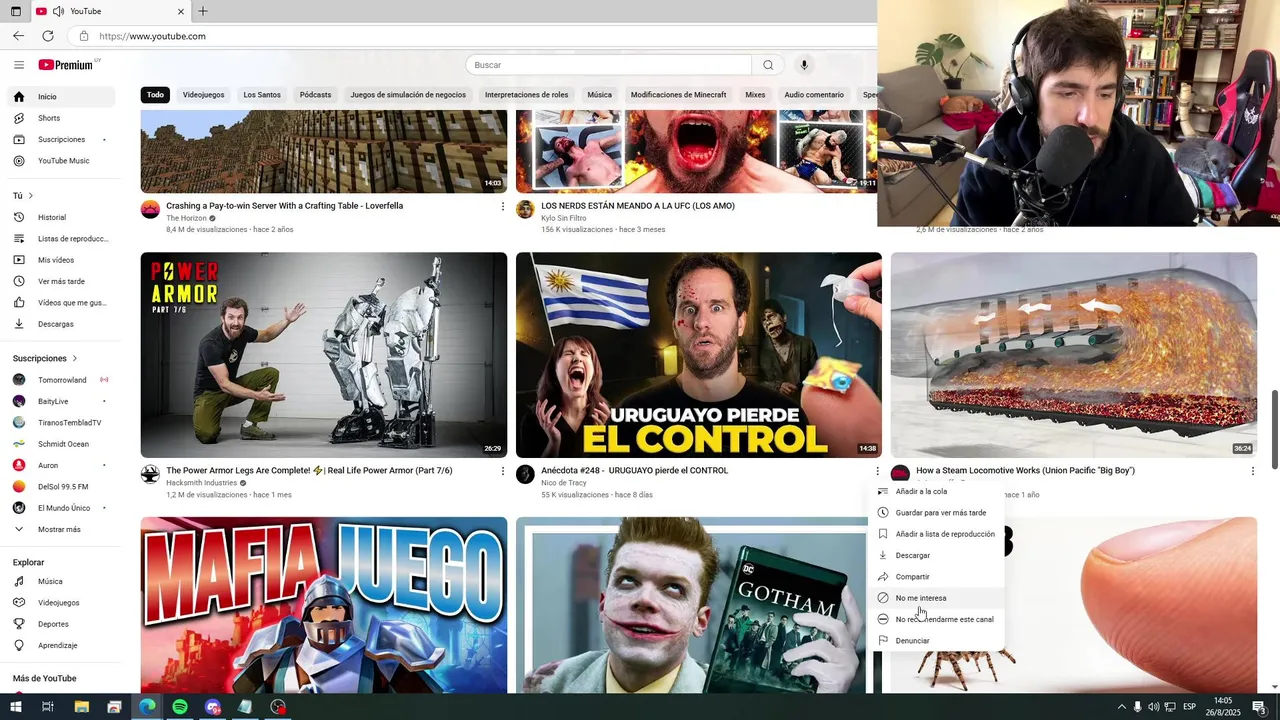Open BaityLive channel subscription
The height and width of the screenshot is (720, 1280).
coord(61,401)
